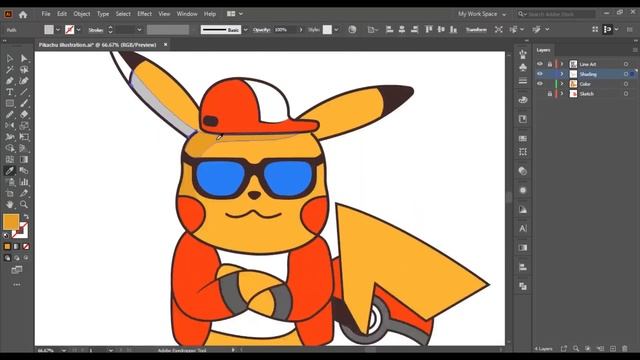Screen dimensions: 640x360
Task: Hide the Shading layer
Action: (x=540, y=74)
